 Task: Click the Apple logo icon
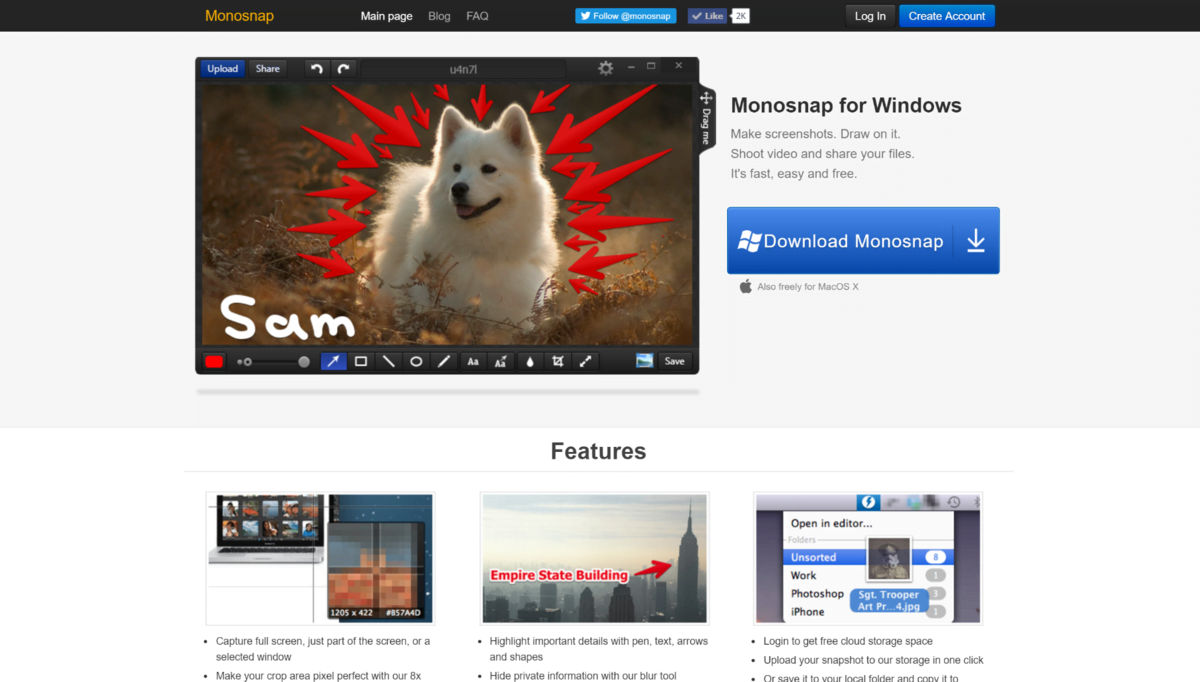coord(745,287)
